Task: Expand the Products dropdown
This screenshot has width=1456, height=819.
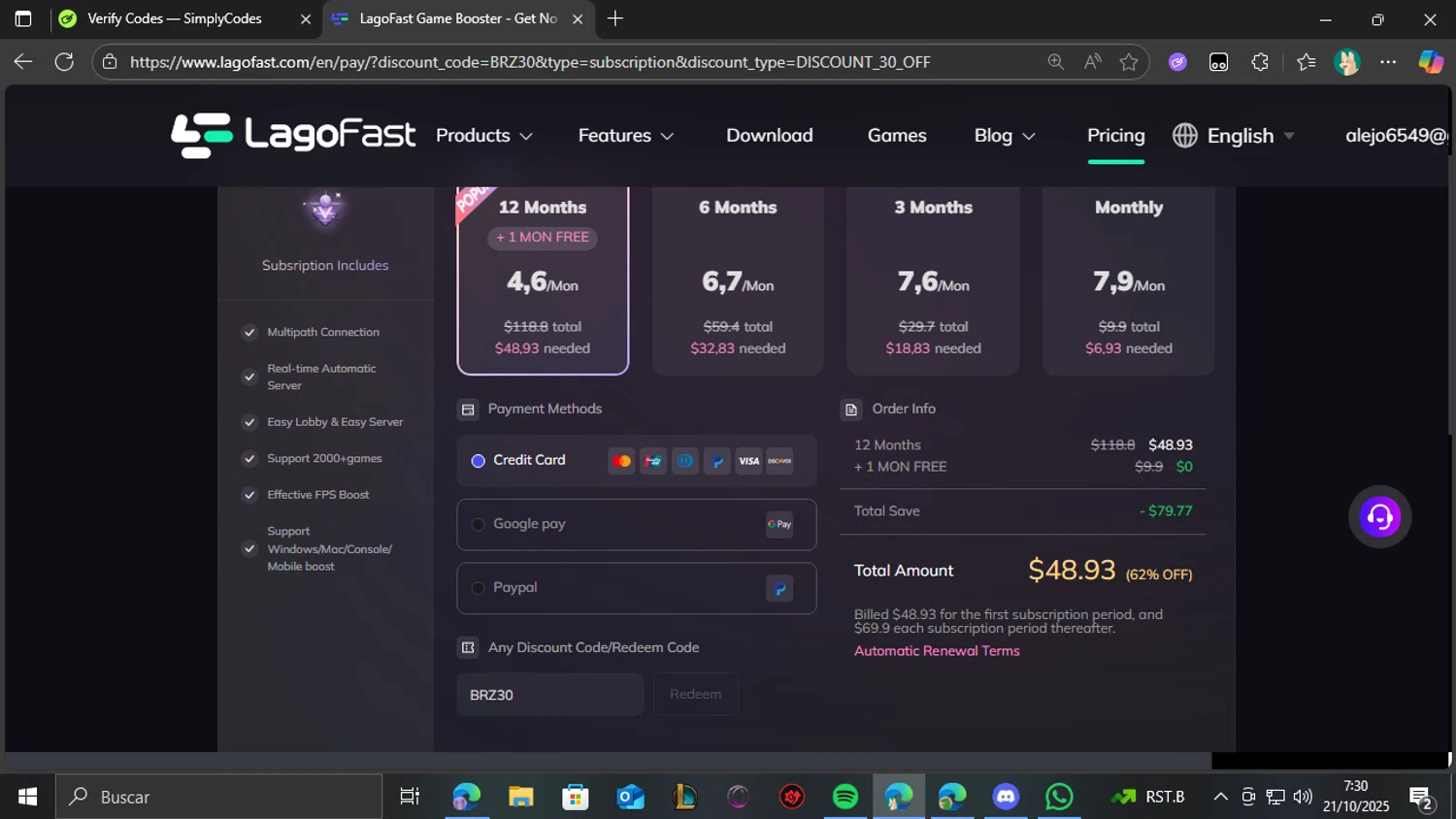Action: [484, 136]
